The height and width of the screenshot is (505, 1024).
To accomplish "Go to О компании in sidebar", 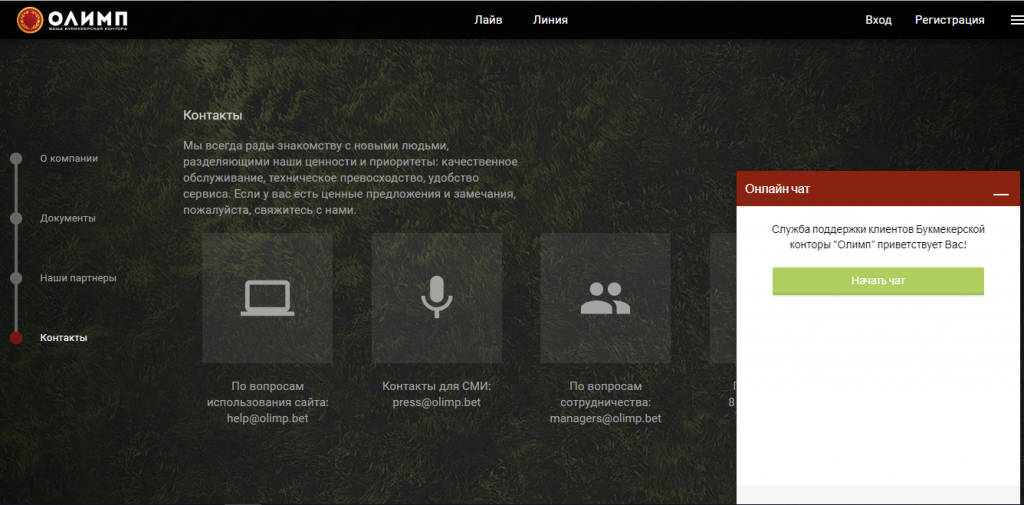I will click(x=69, y=158).
